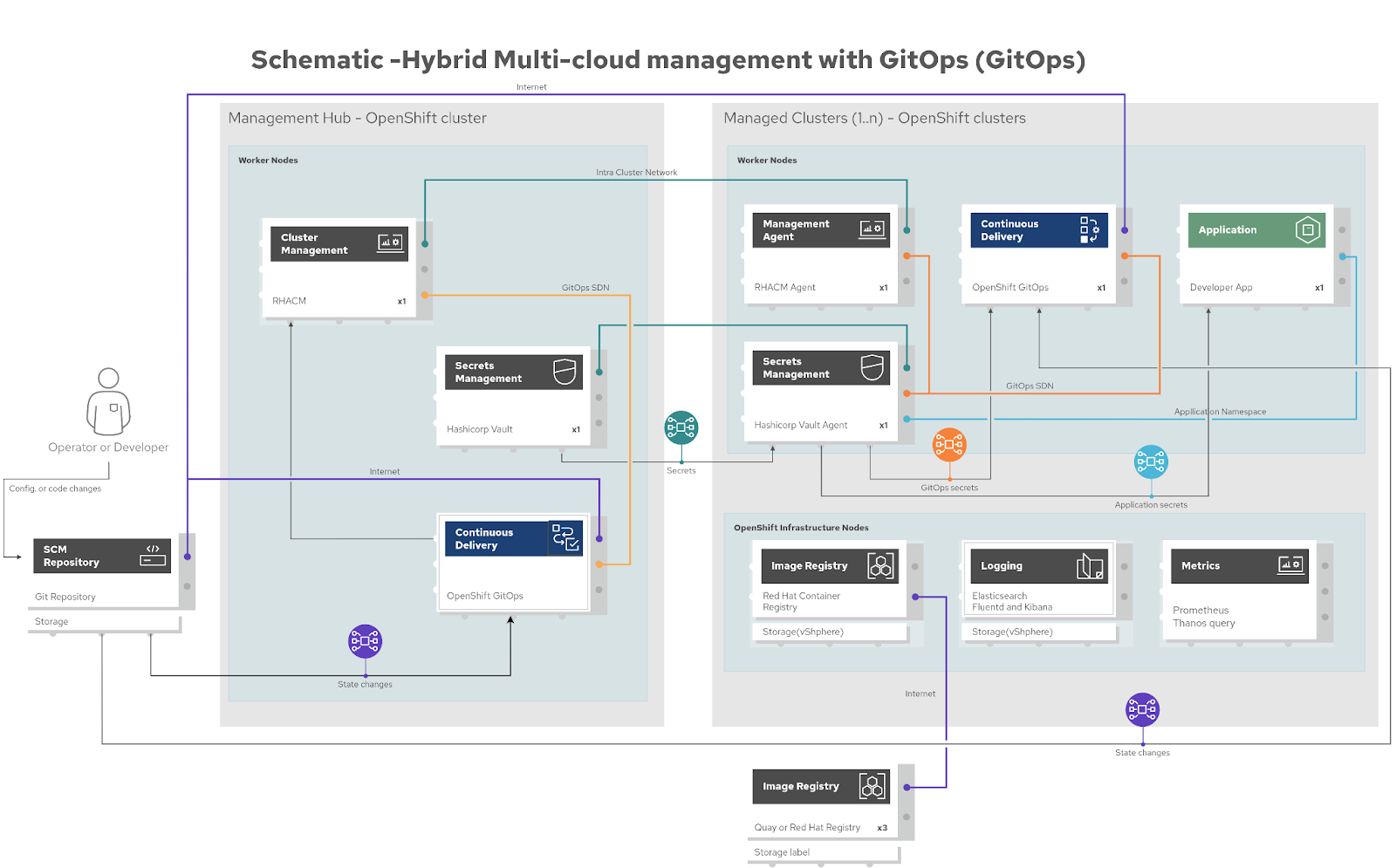Click the purple State changes icon in Management Hub
The height and width of the screenshot is (868, 1396).
tap(365, 641)
